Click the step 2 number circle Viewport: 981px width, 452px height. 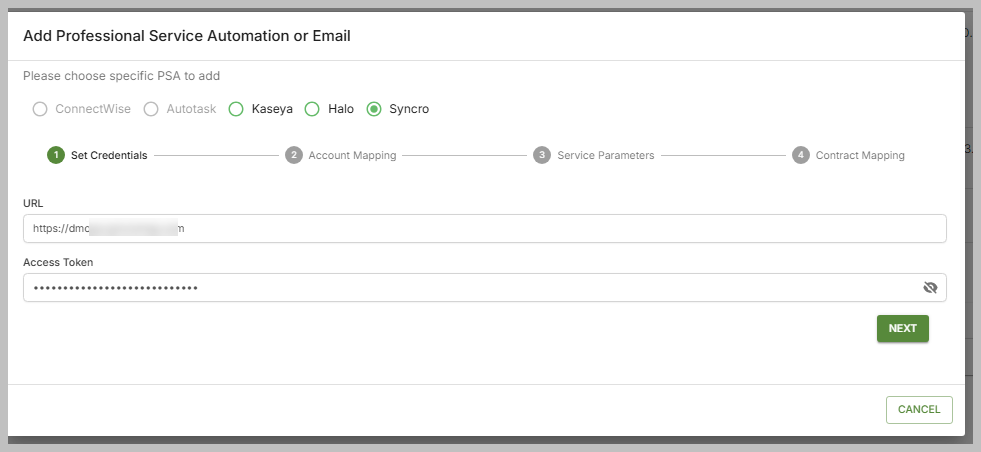(x=293, y=155)
